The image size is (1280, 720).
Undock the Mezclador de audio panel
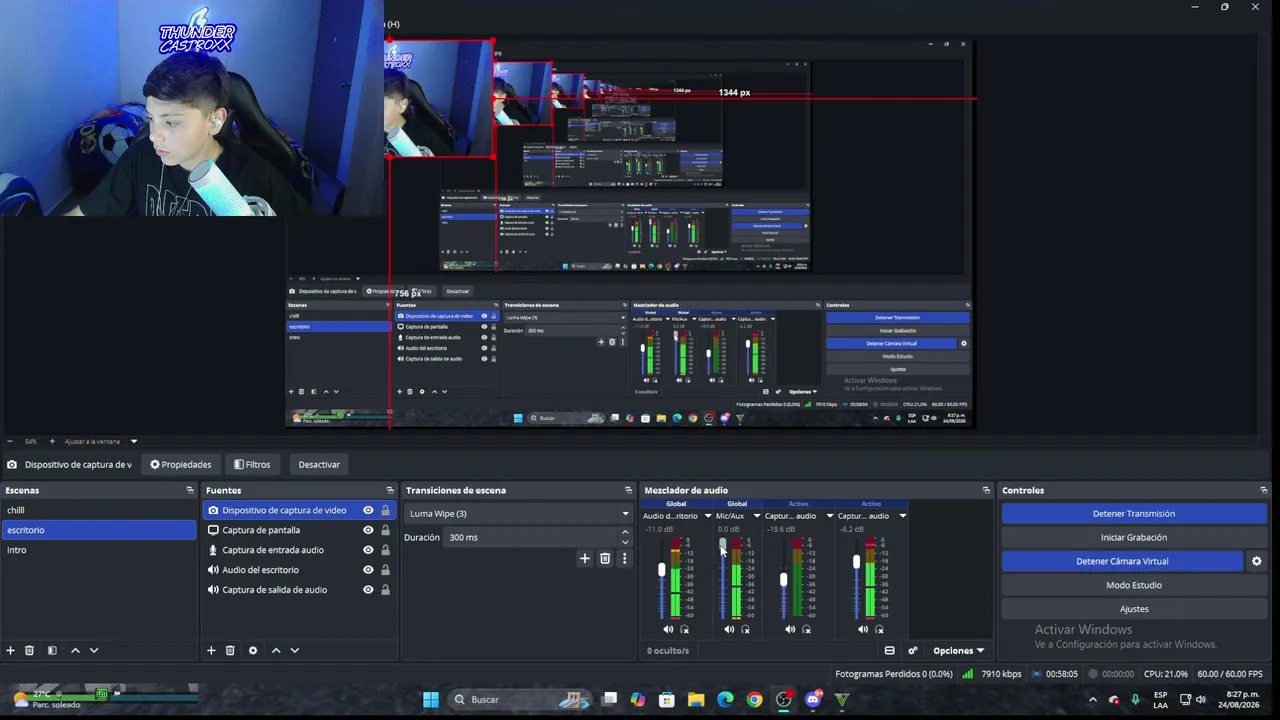(986, 490)
